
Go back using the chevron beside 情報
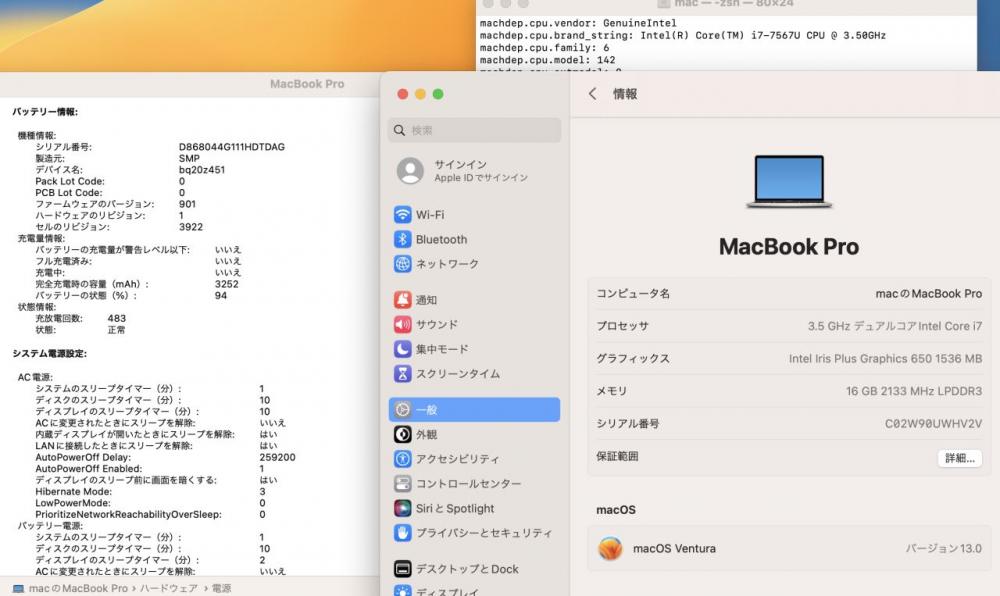click(x=592, y=94)
